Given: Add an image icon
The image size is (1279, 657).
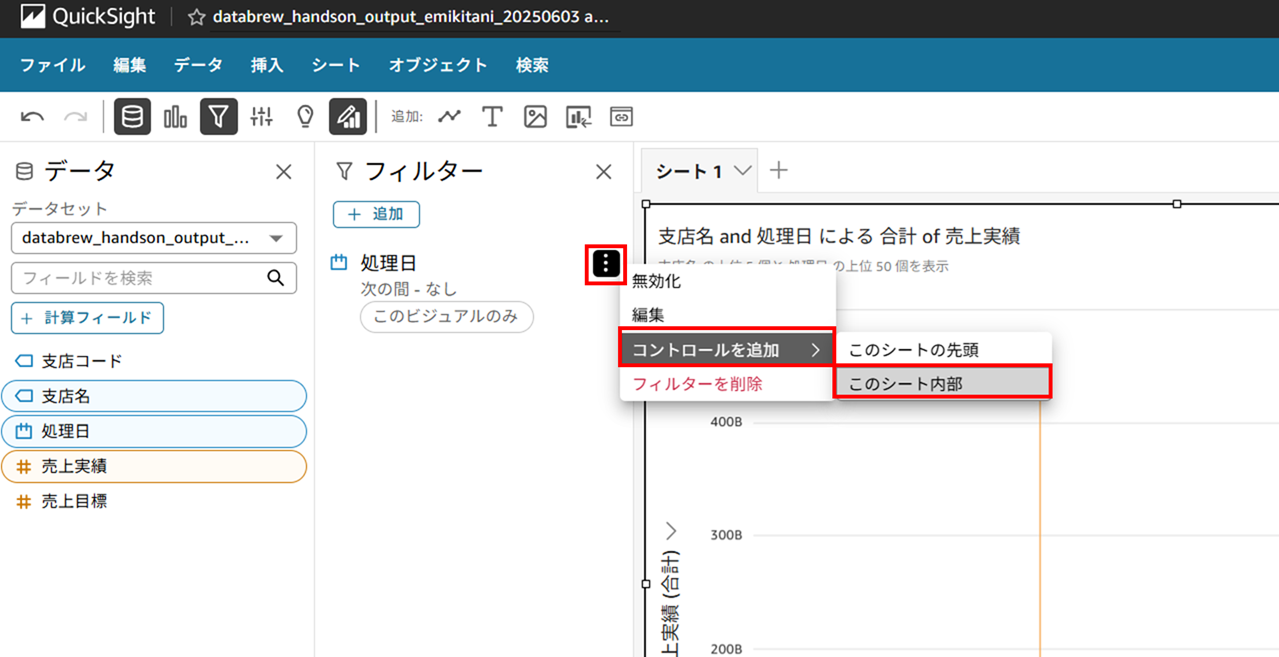Looking at the screenshot, I should click(x=535, y=117).
